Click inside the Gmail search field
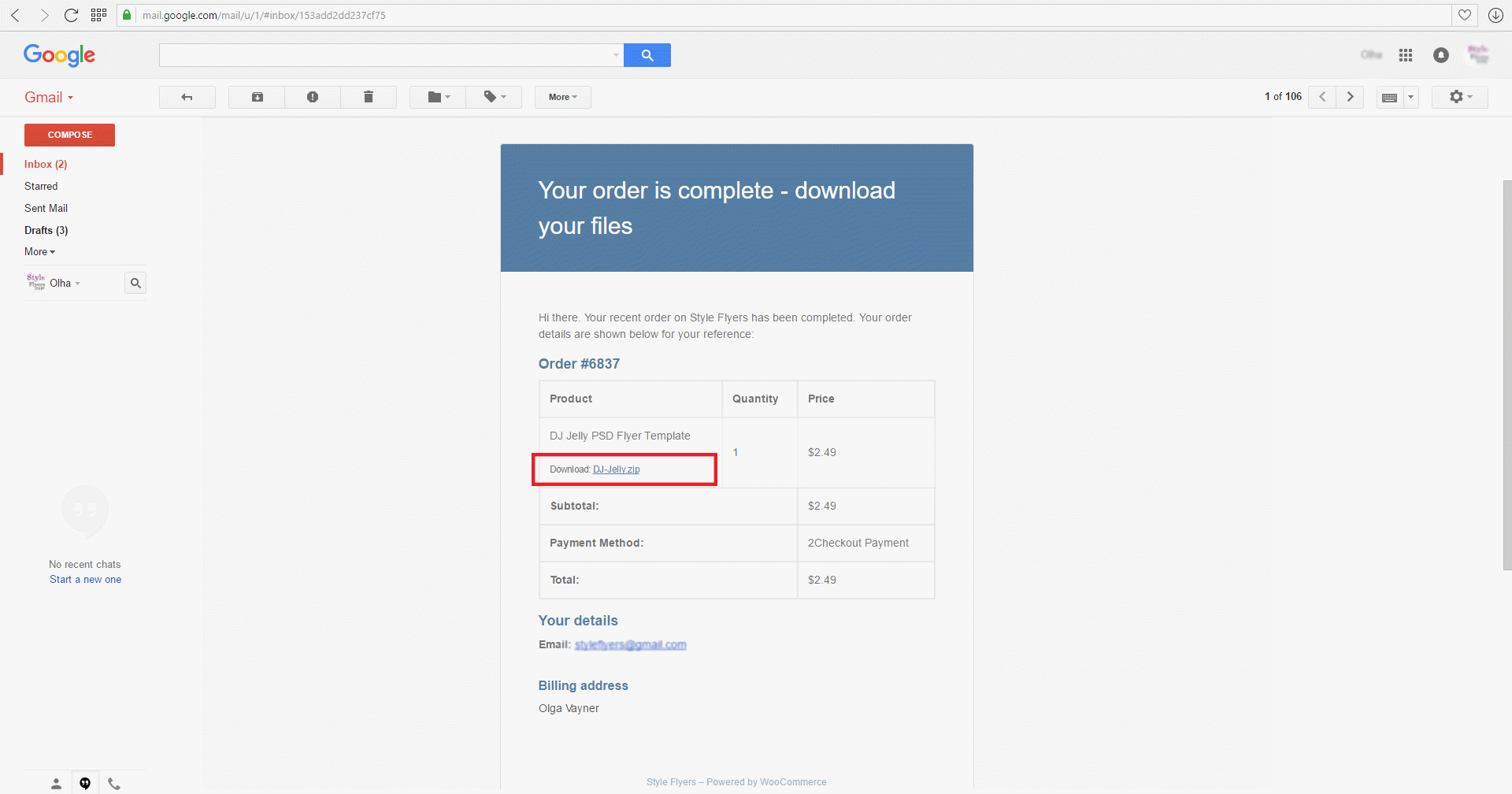The height and width of the screenshot is (794, 1512). (x=386, y=55)
